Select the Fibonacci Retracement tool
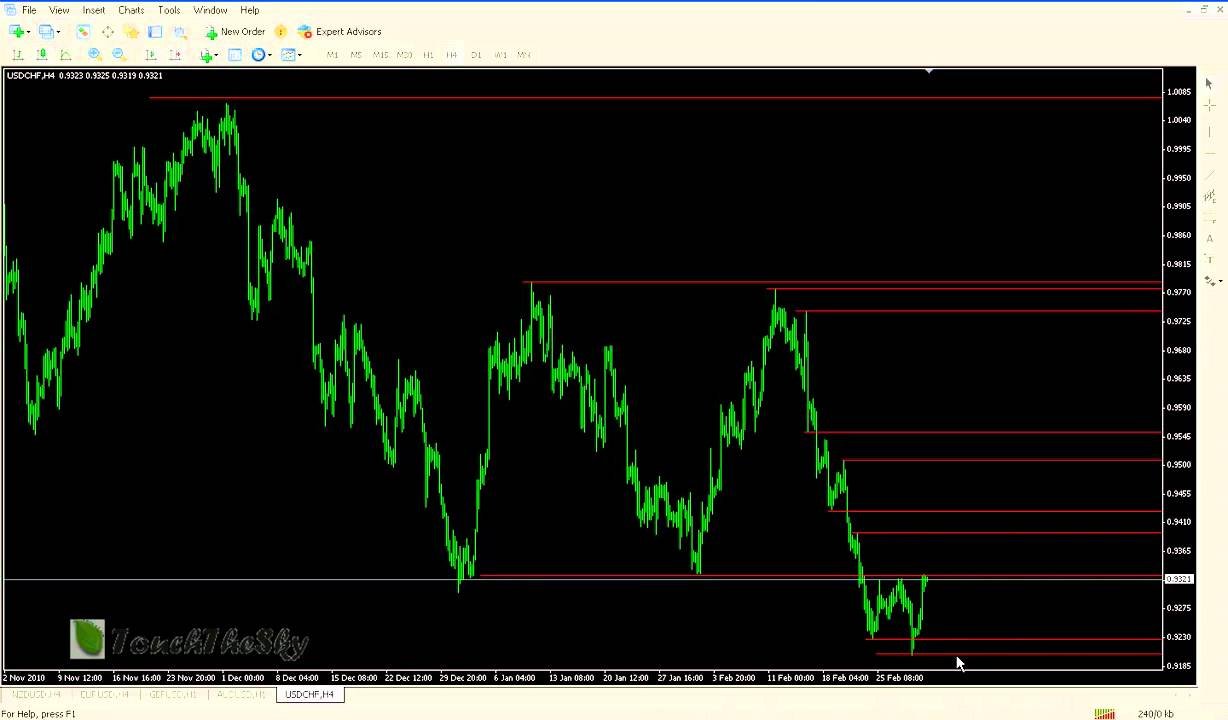This screenshot has height=720, width=1228. (x=1209, y=219)
